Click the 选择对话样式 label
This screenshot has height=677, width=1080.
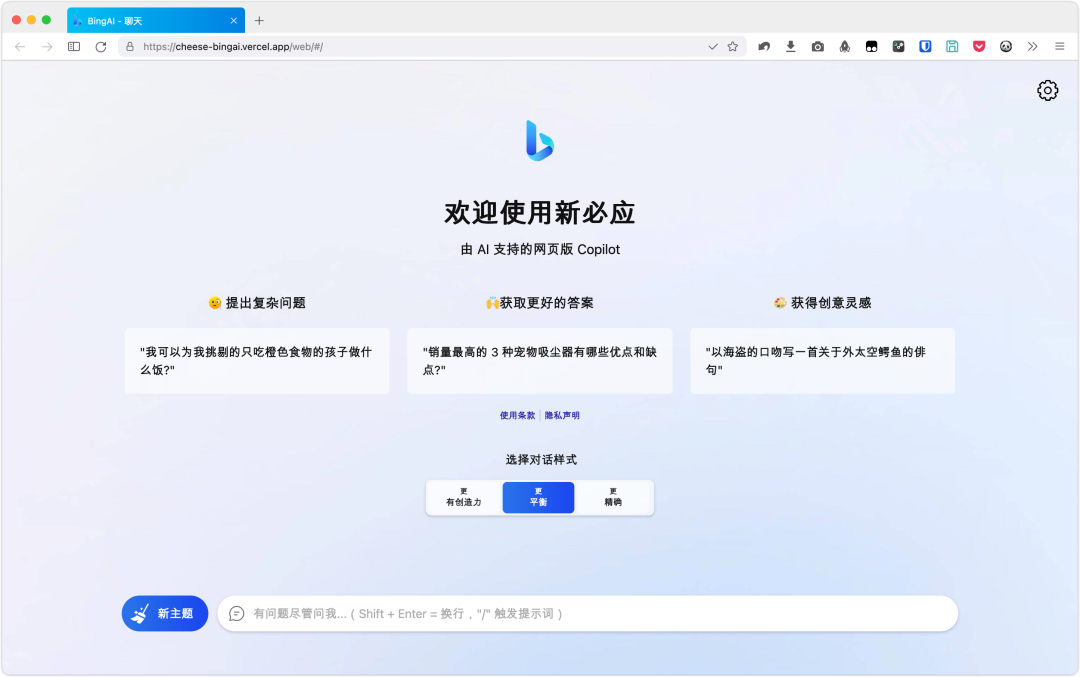click(541, 459)
